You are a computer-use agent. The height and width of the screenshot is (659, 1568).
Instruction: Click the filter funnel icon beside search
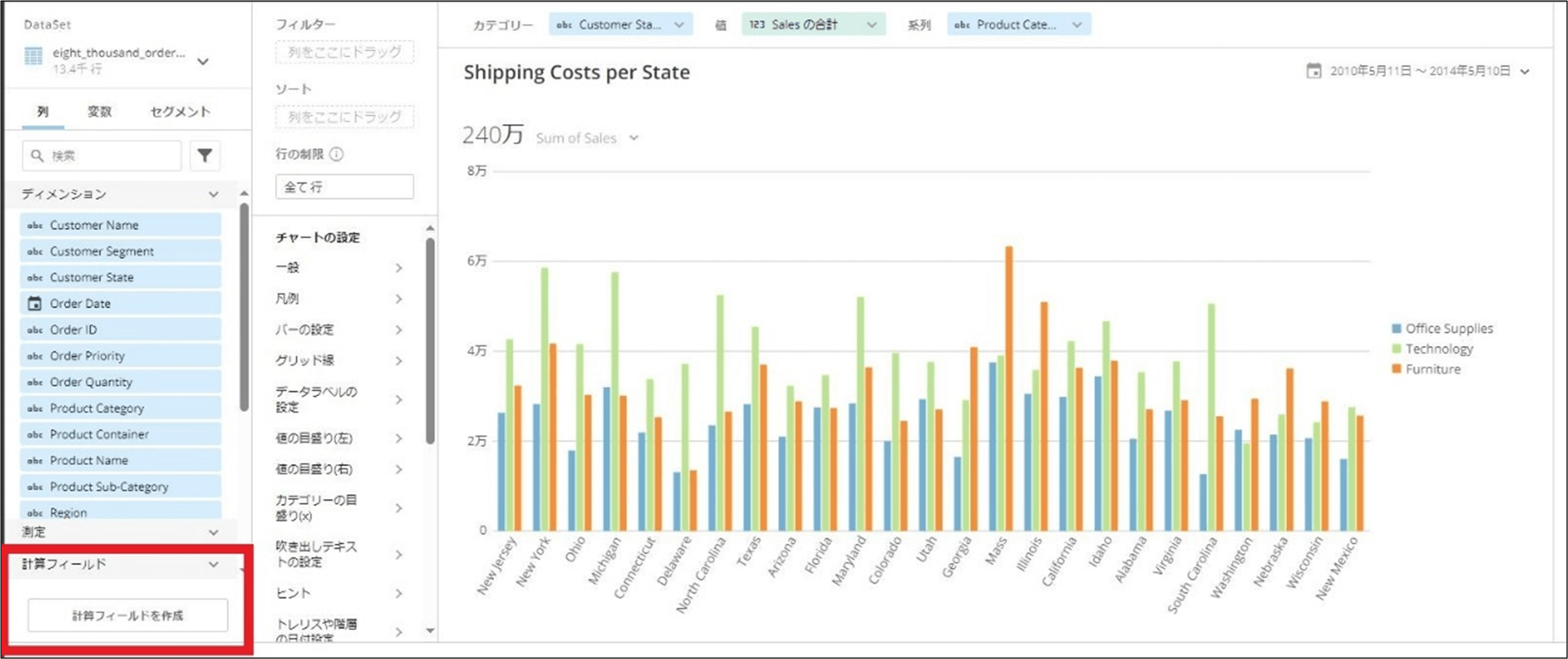tap(204, 156)
